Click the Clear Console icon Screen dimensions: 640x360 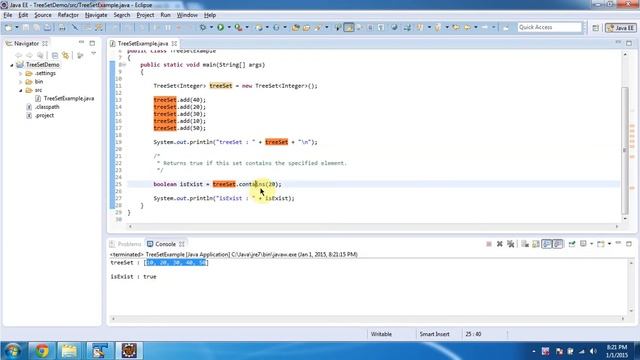[525, 244]
